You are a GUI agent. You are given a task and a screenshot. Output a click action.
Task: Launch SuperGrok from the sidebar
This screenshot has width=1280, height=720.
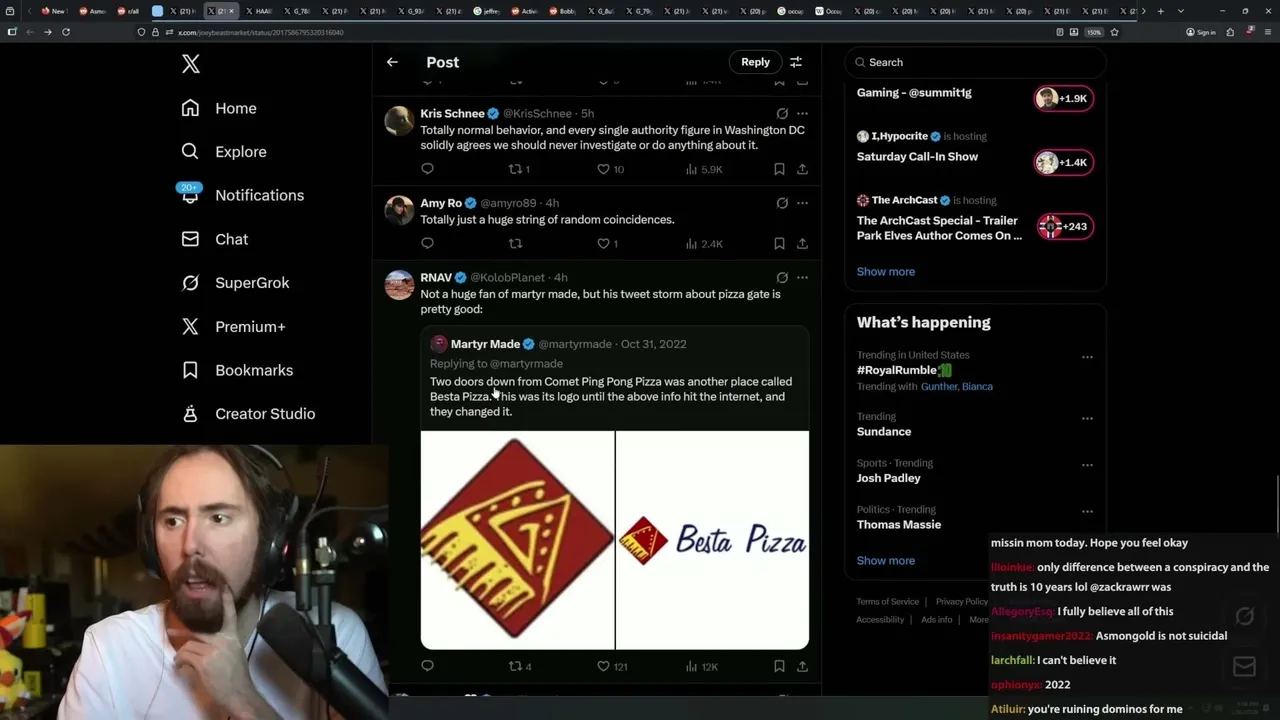pyautogui.click(x=235, y=283)
